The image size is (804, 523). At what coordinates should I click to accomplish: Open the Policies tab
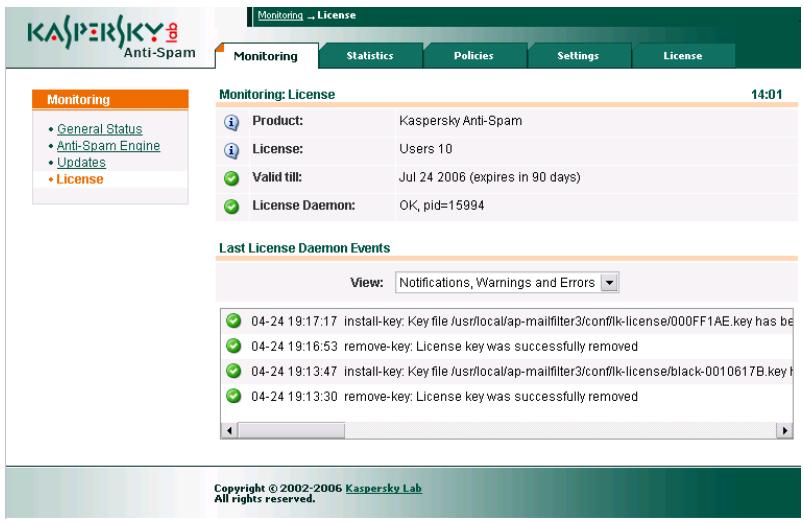pos(474,56)
